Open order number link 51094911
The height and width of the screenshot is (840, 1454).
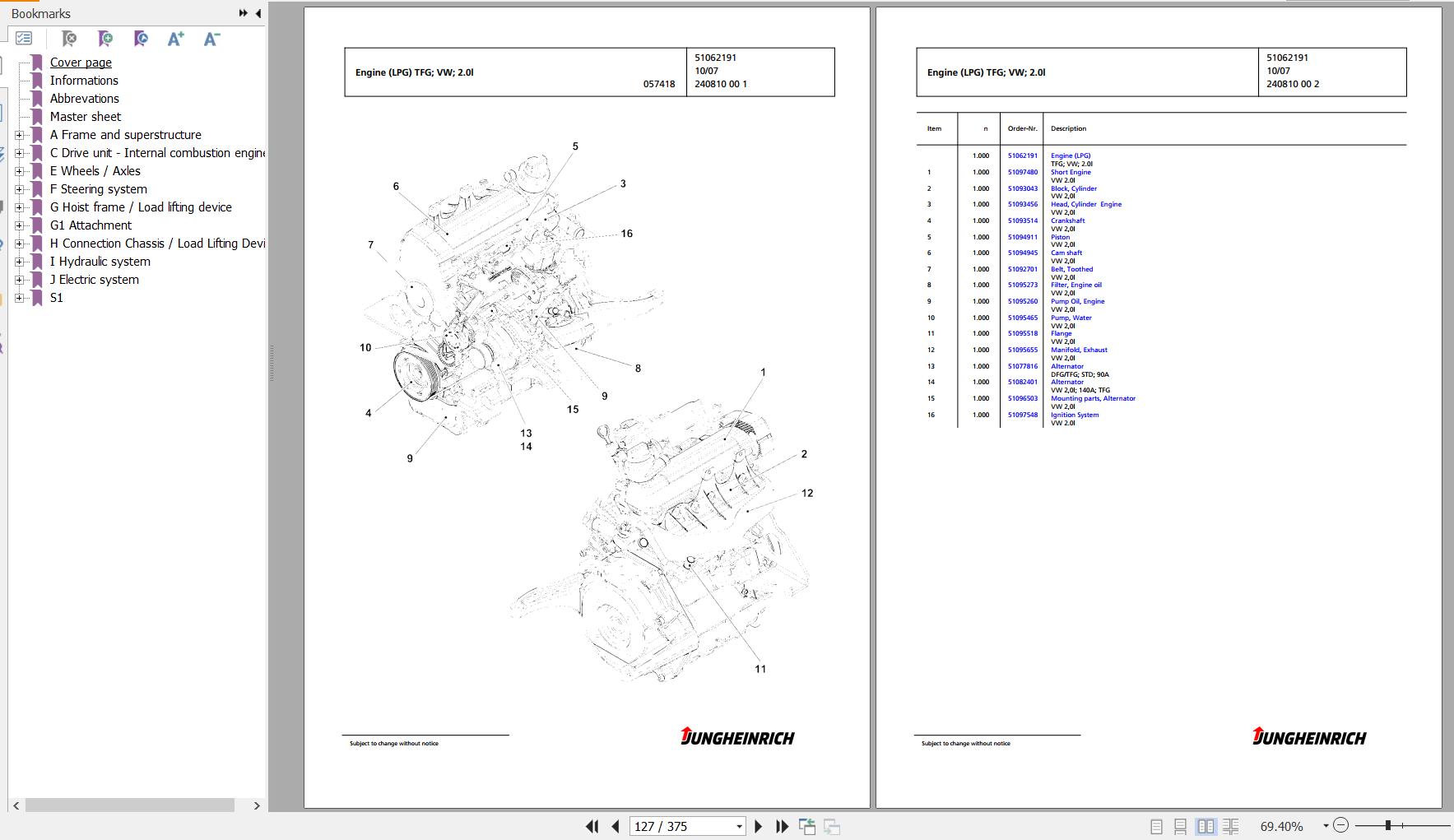pos(1023,237)
